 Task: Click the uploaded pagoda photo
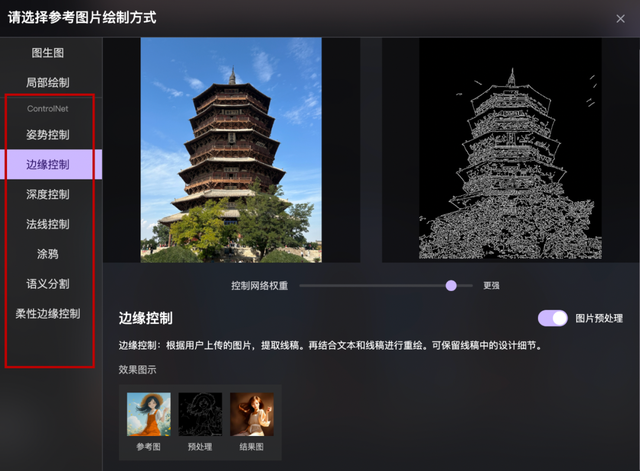pyautogui.click(x=231, y=150)
